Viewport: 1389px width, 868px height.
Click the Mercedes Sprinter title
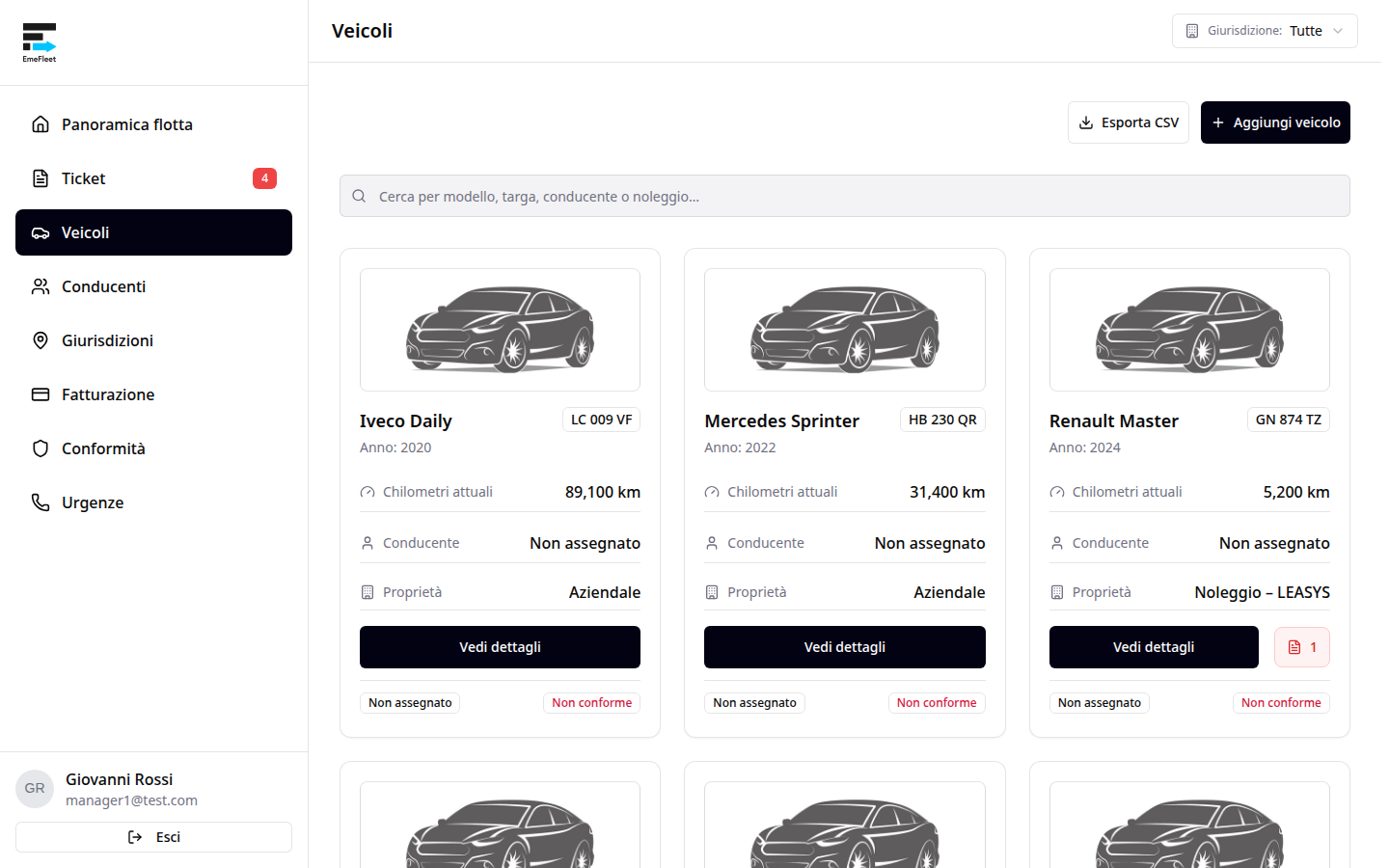[781, 421]
